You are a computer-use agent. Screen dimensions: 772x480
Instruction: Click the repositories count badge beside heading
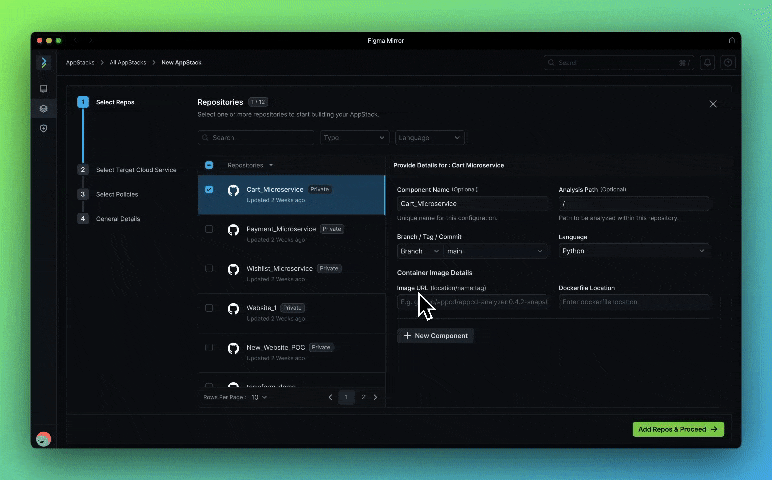point(258,102)
